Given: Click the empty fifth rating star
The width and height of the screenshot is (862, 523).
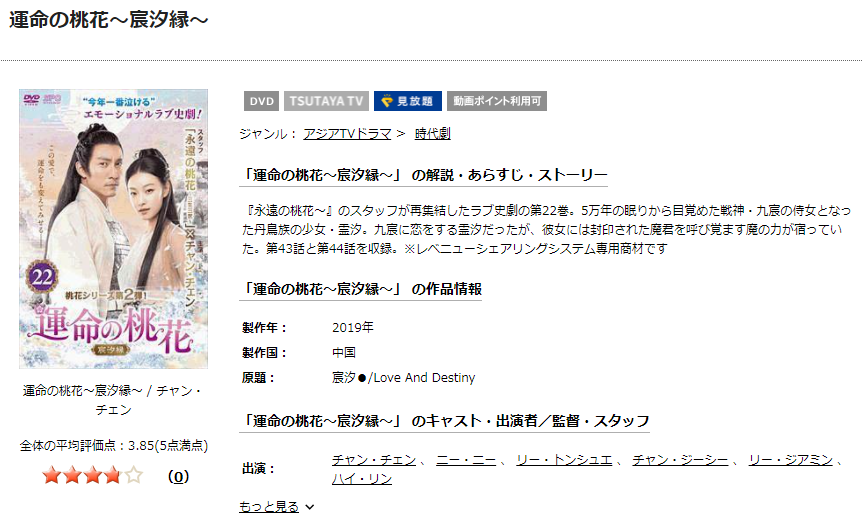Looking at the screenshot, I should (134, 475).
